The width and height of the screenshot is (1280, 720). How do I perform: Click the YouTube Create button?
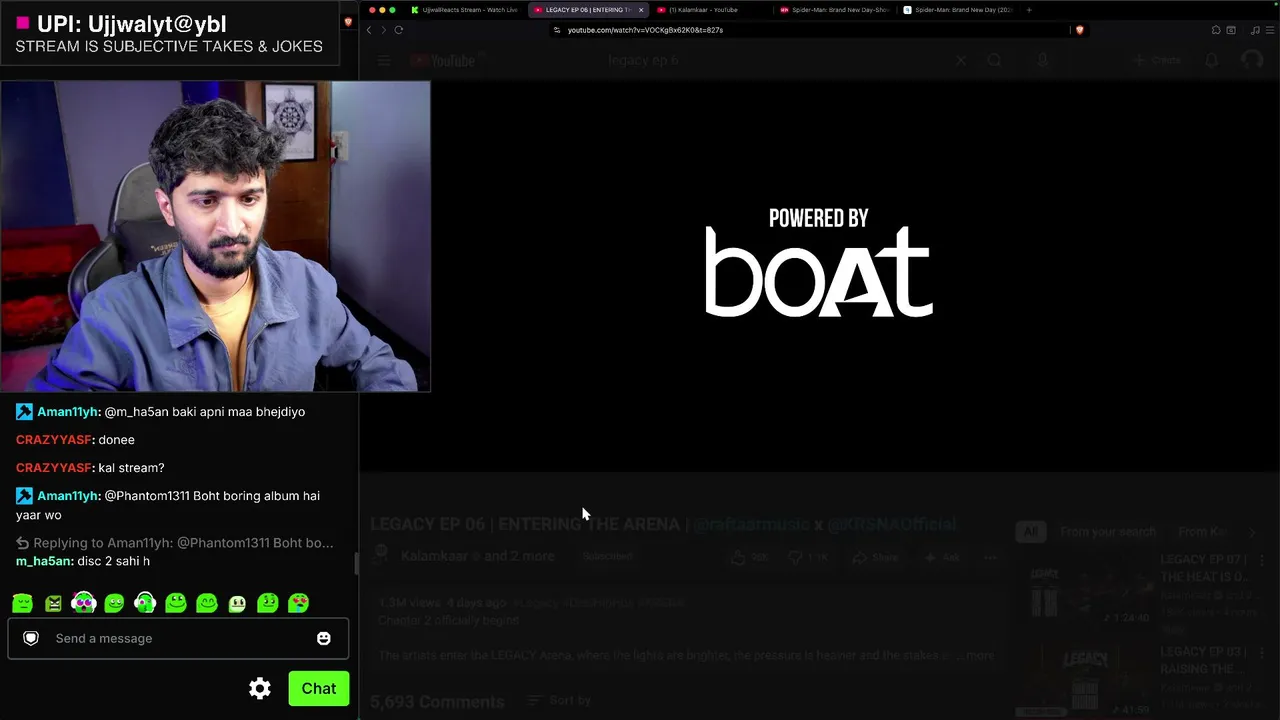pyautogui.click(x=1157, y=61)
